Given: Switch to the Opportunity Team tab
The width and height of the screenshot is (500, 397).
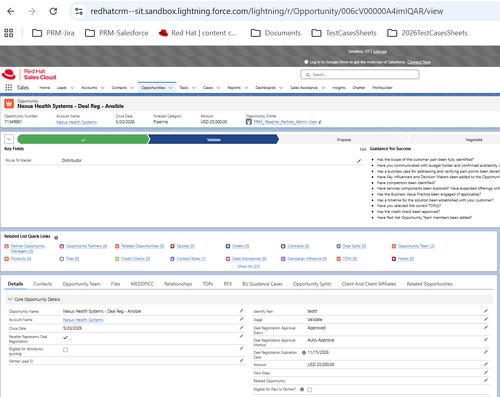Looking at the screenshot, I should [81, 284].
